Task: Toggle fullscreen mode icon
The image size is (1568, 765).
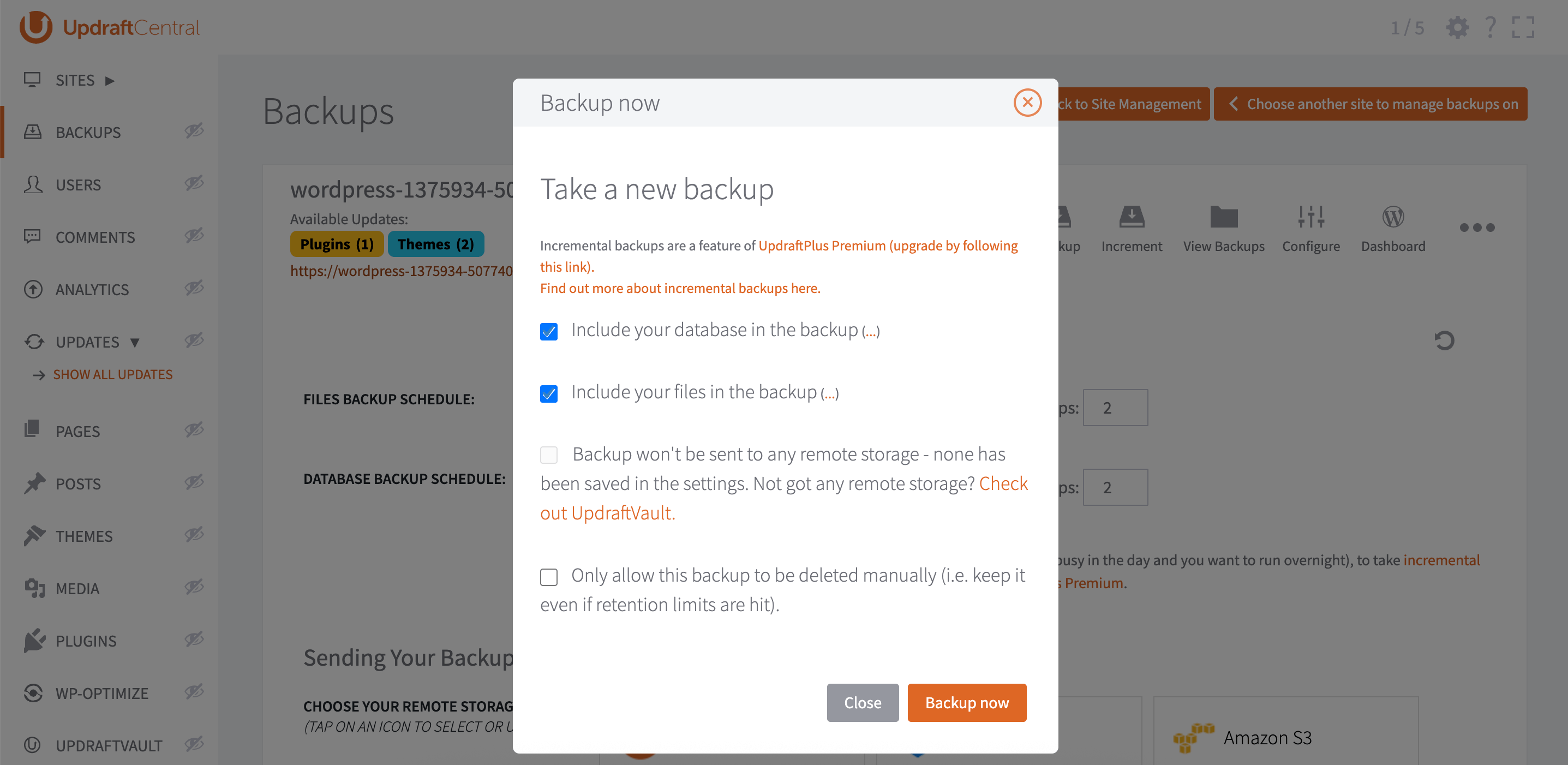Action: pos(1523,27)
